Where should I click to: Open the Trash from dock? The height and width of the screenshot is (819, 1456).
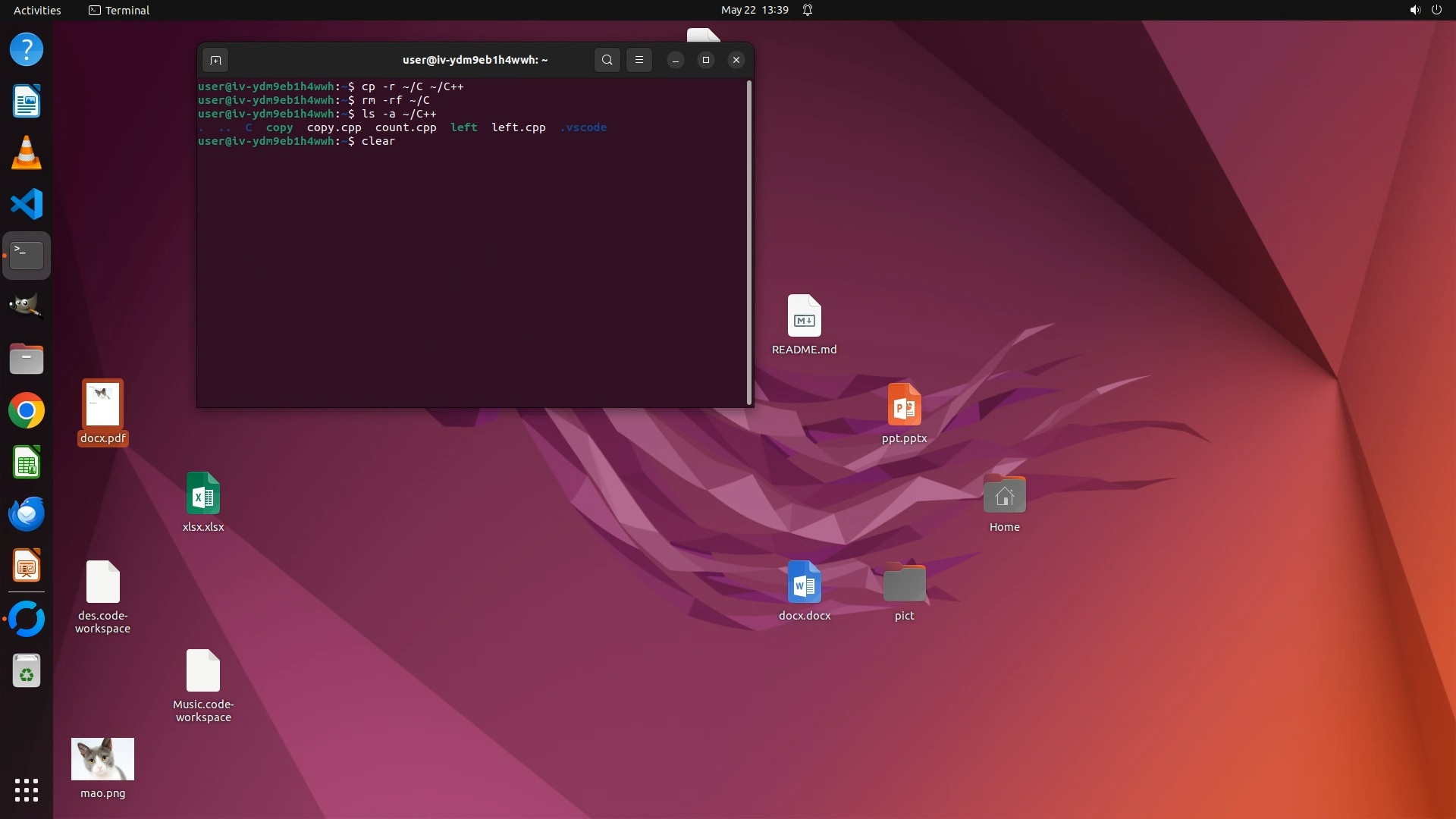[27, 672]
